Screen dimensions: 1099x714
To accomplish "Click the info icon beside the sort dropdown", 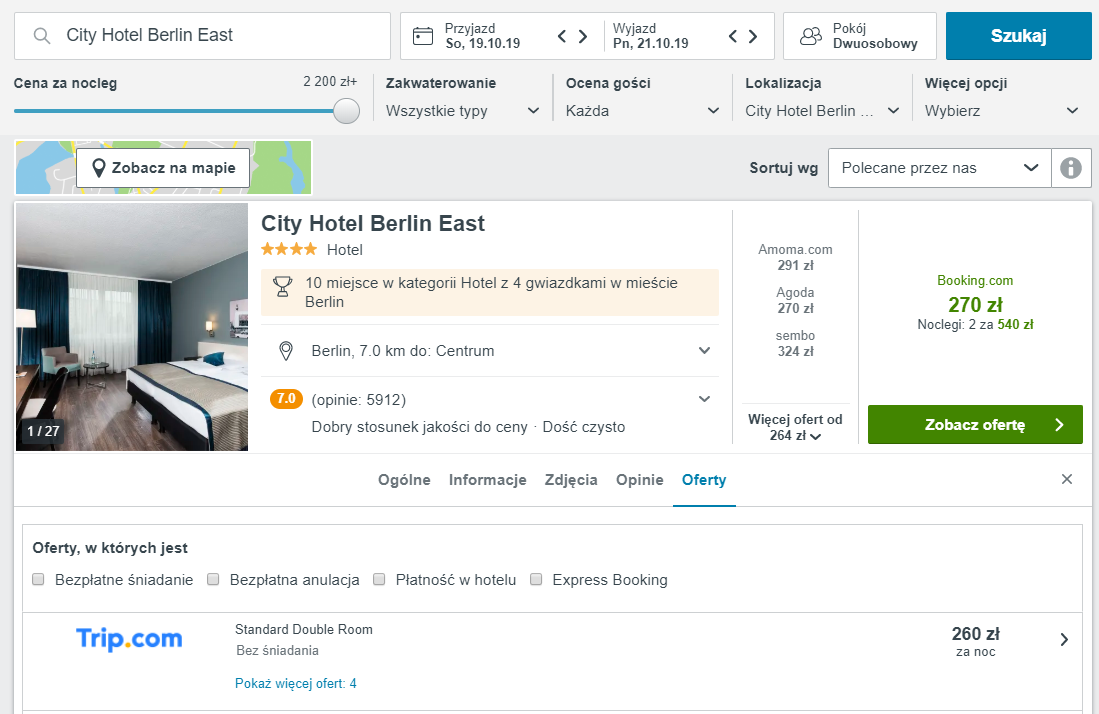I will (x=1071, y=167).
